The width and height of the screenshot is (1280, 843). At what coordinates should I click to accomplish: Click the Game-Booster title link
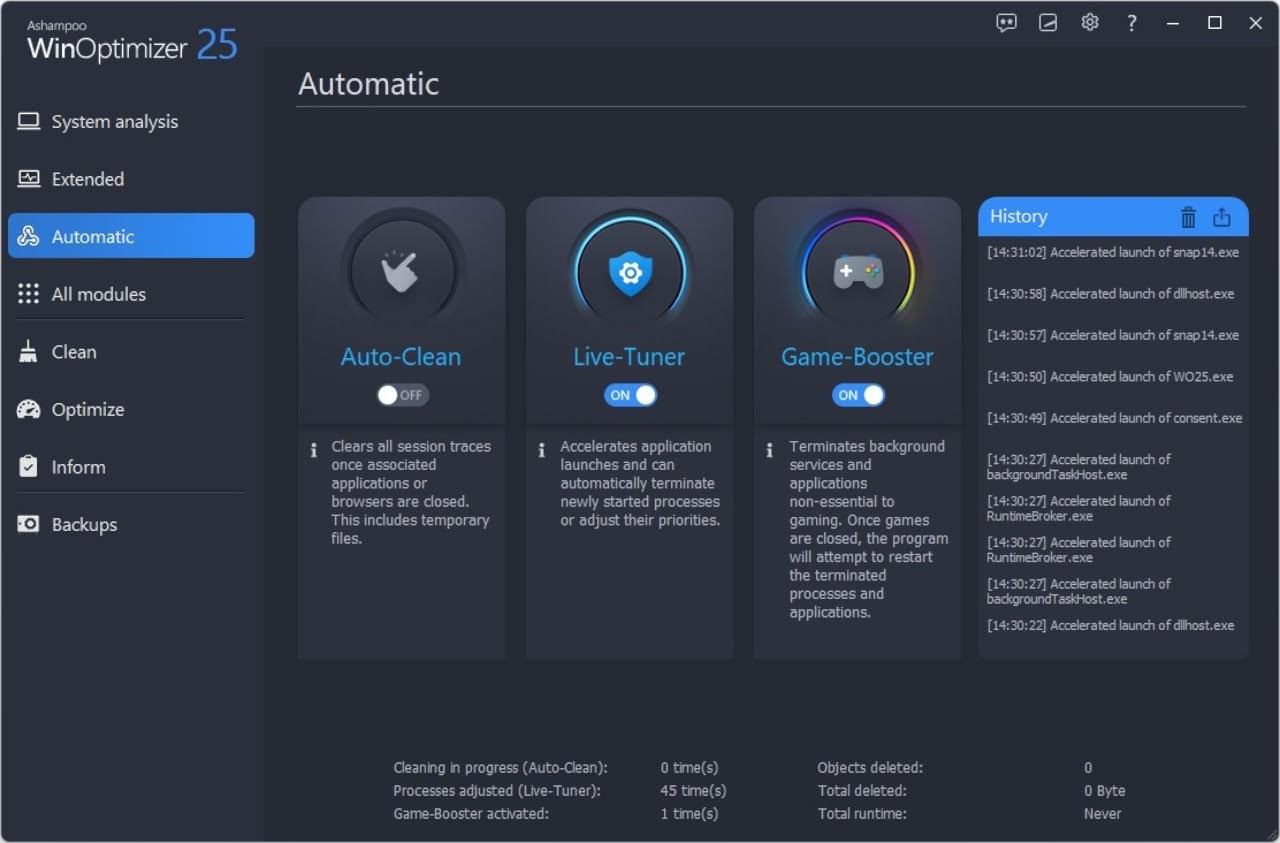(857, 357)
